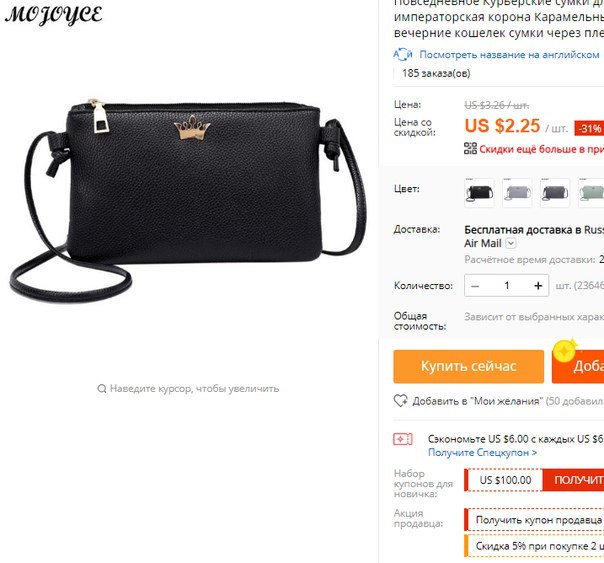
Task: Click the black crossbody bag product image
Action: click(x=188, y=200)
